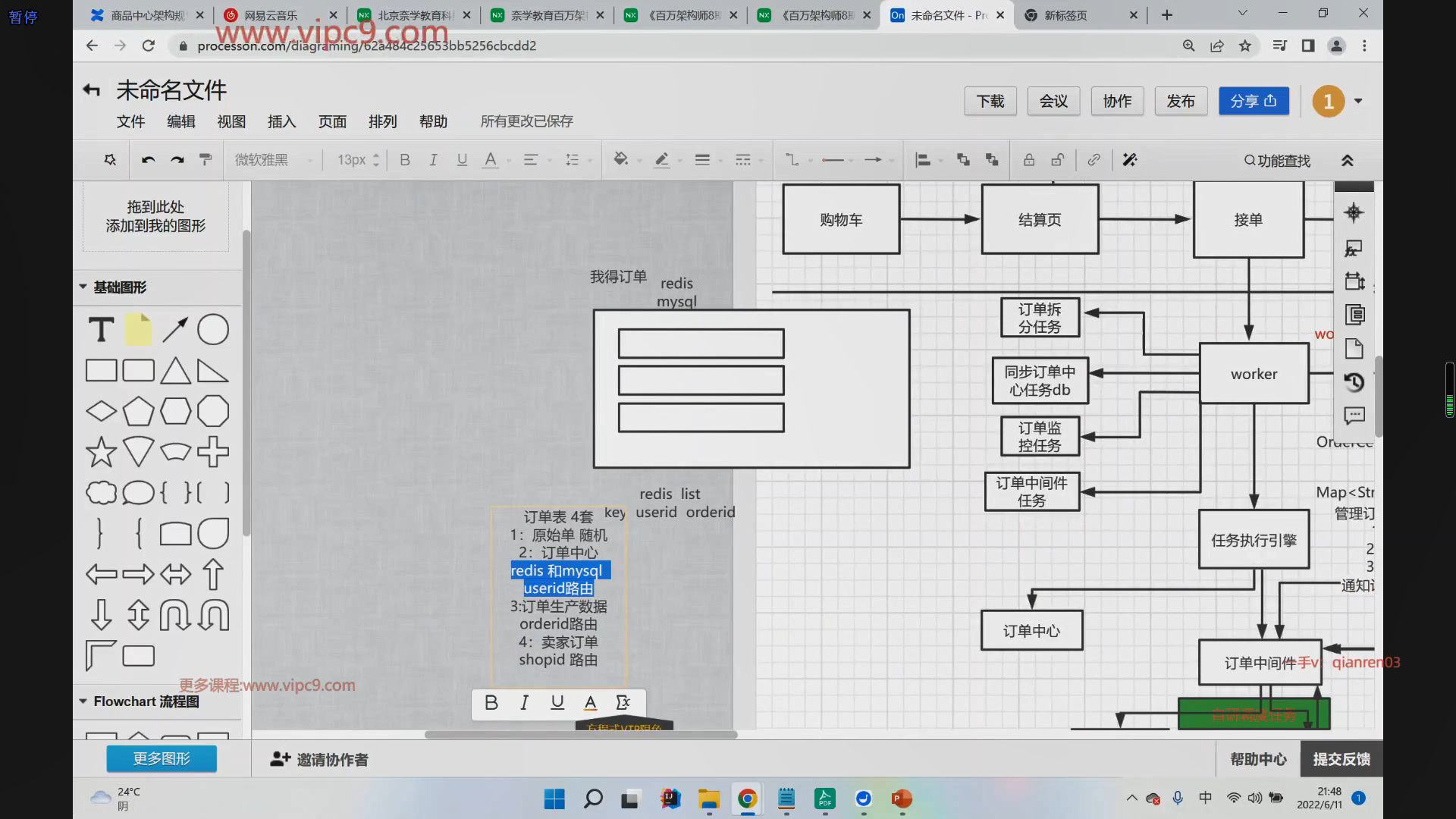
Task: Click font color A in floating toolbar
Action: [590, 703]
